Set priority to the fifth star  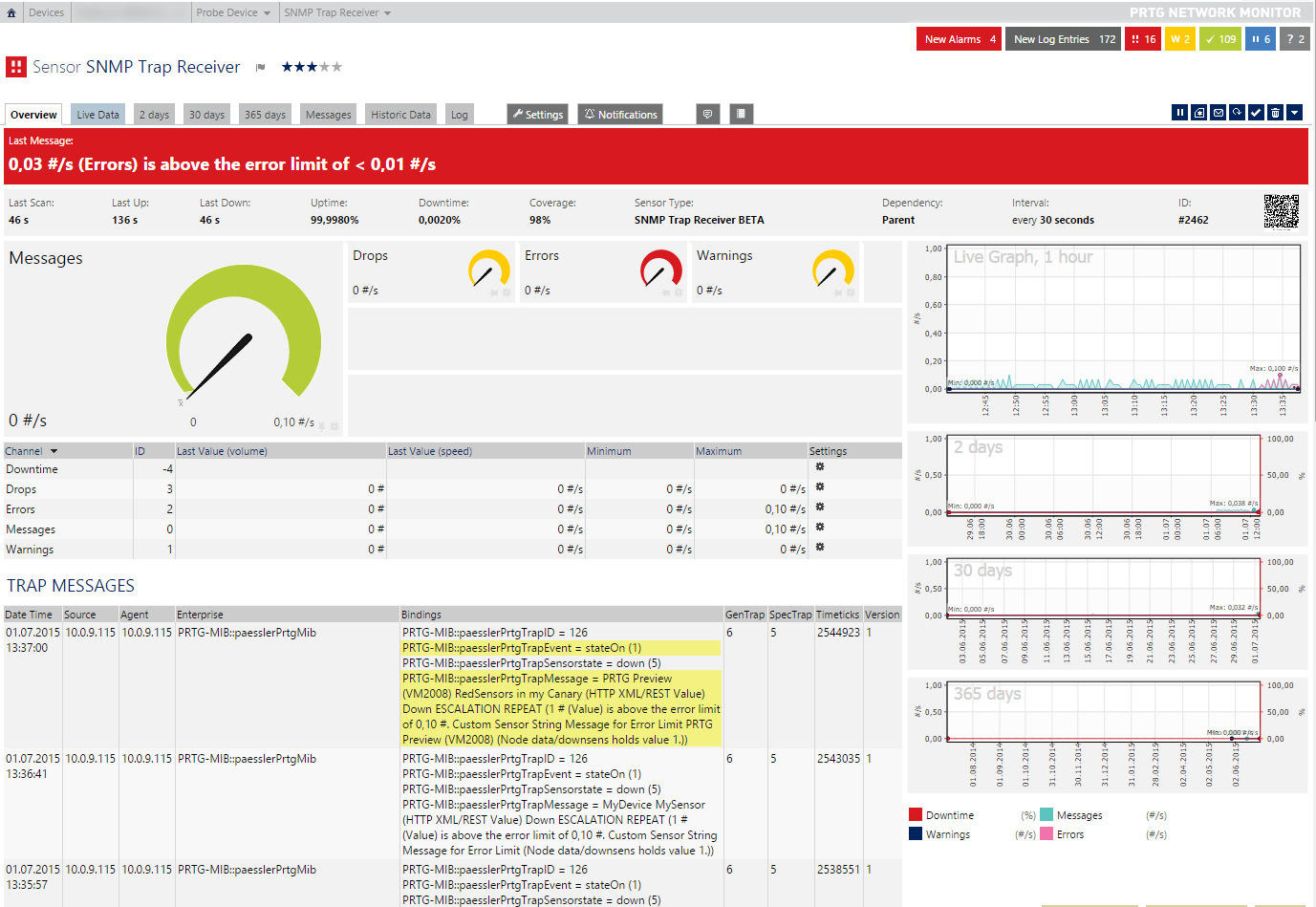[336, 67]
